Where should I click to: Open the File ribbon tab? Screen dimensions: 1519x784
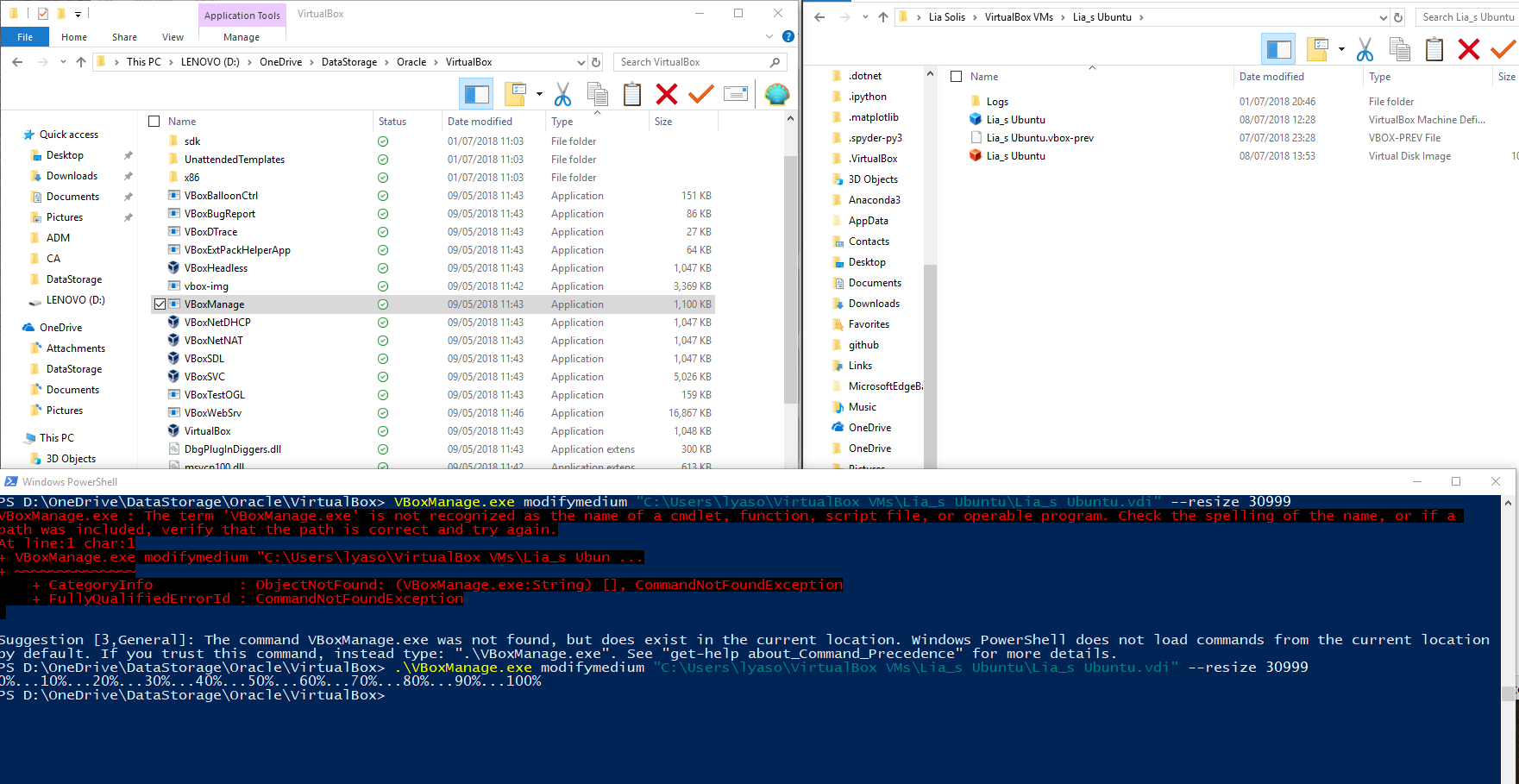click(25, 37)
